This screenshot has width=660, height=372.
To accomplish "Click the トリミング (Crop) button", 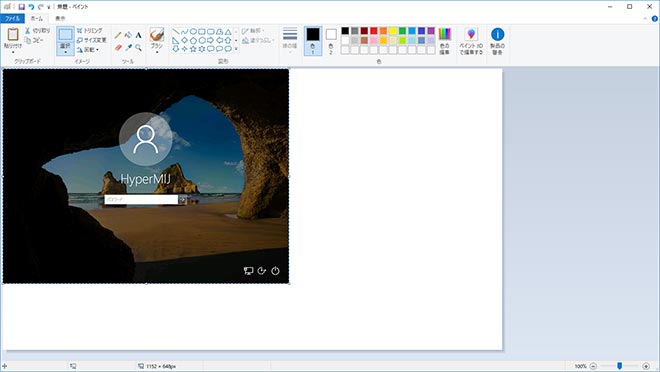I will coord(90,31).
